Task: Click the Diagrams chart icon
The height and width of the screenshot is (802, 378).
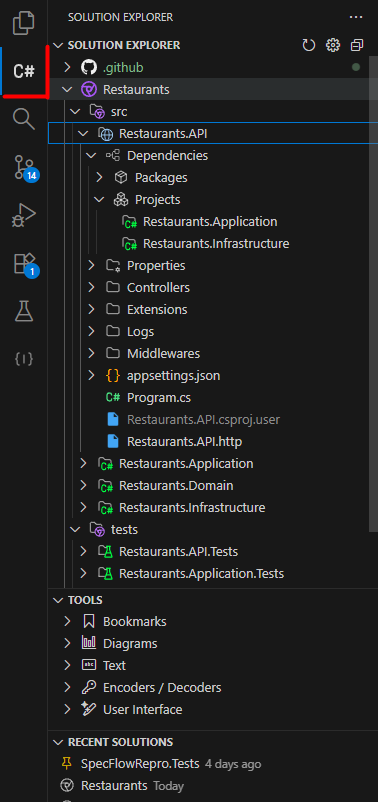Action: [x=89, y=643]
